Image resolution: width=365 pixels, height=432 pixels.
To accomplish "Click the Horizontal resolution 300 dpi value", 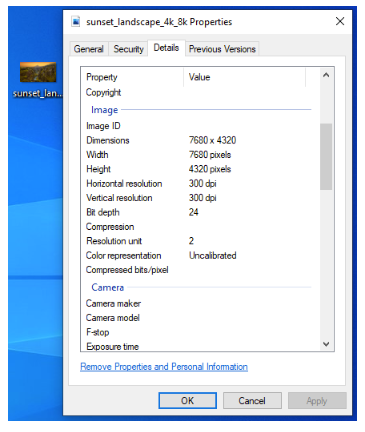I will 203,183.
